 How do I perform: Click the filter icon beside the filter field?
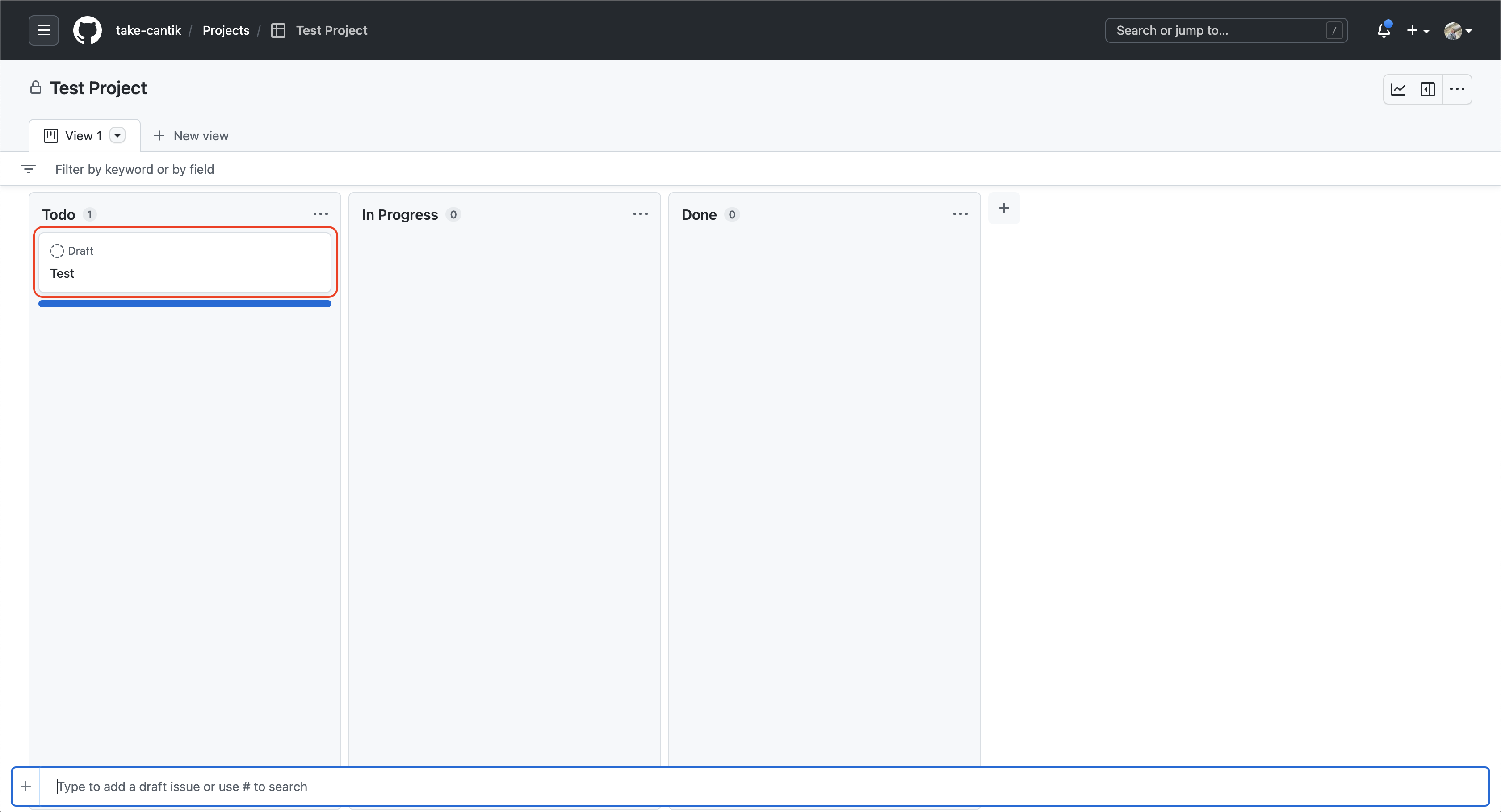(x=29, y=169)
